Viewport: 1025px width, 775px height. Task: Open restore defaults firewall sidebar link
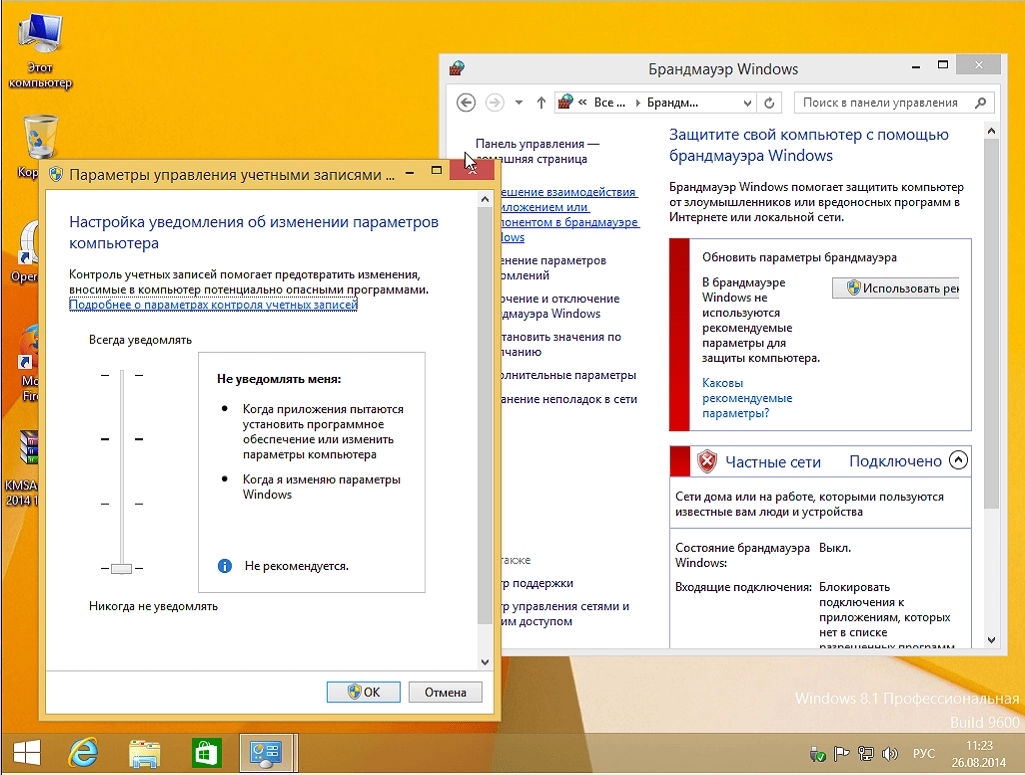point(561,344)
